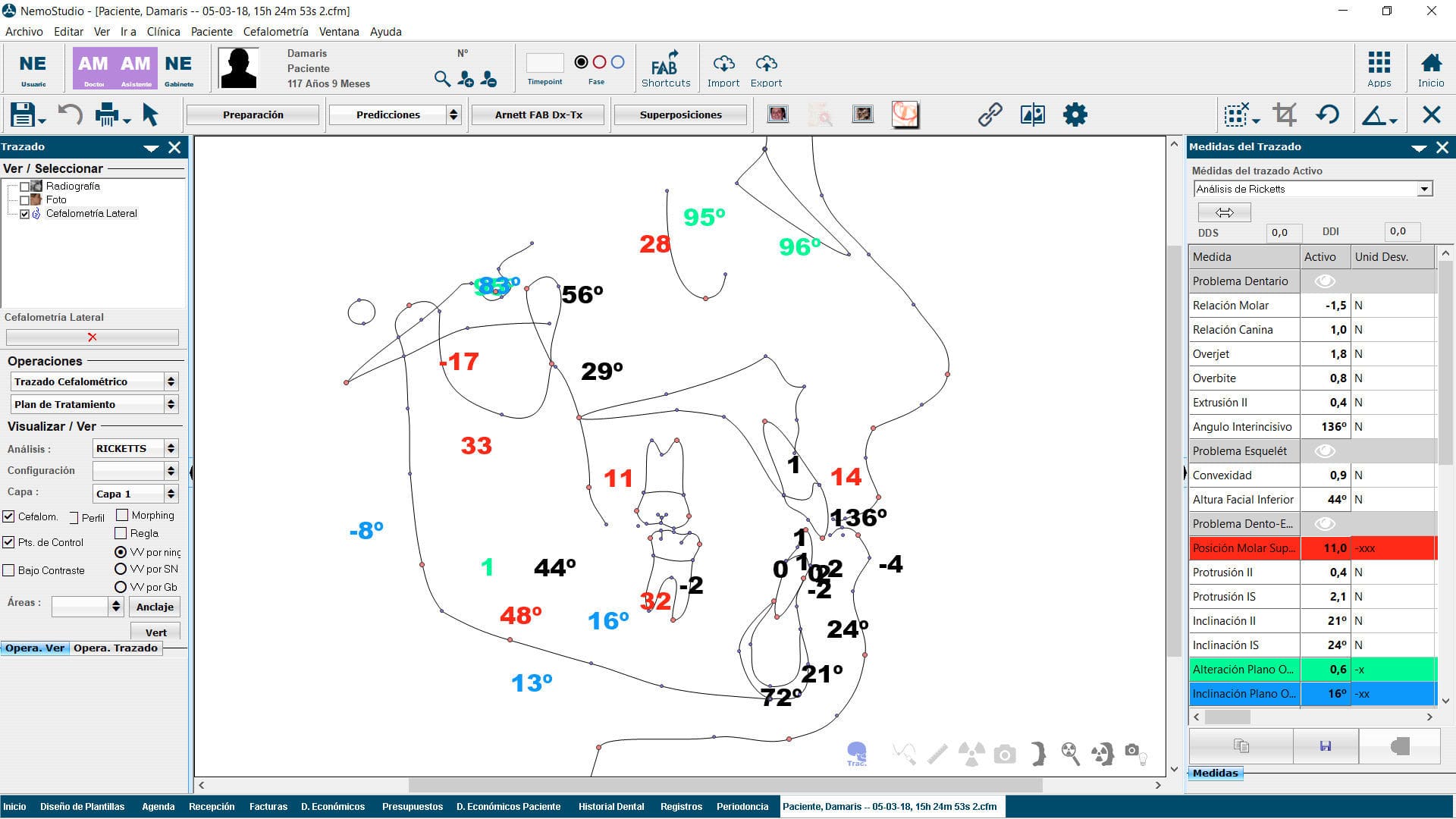
Task: Click the rotate tool icon
Action: 1328,115
